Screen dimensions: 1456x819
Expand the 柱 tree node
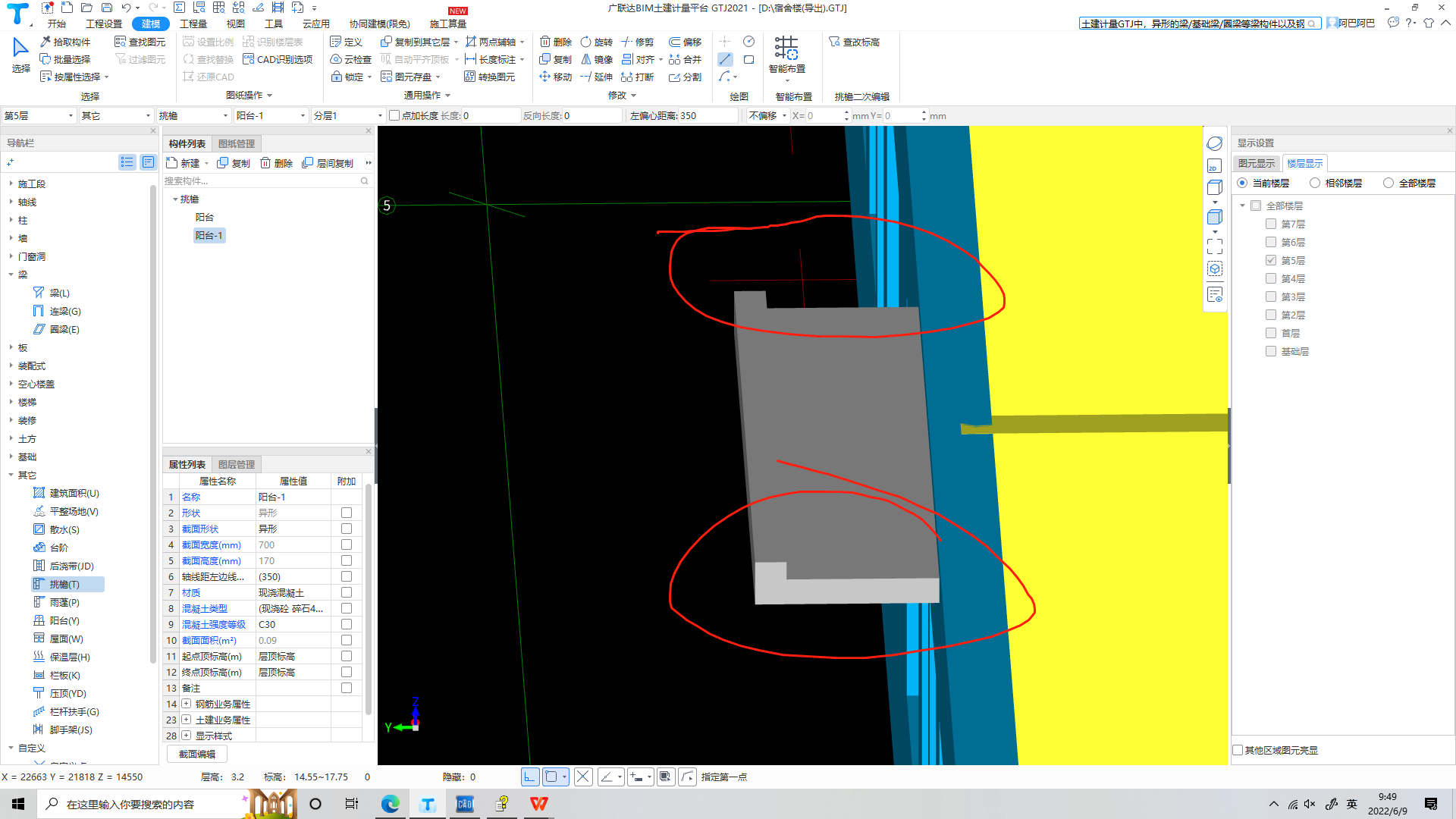coord(11,220)
